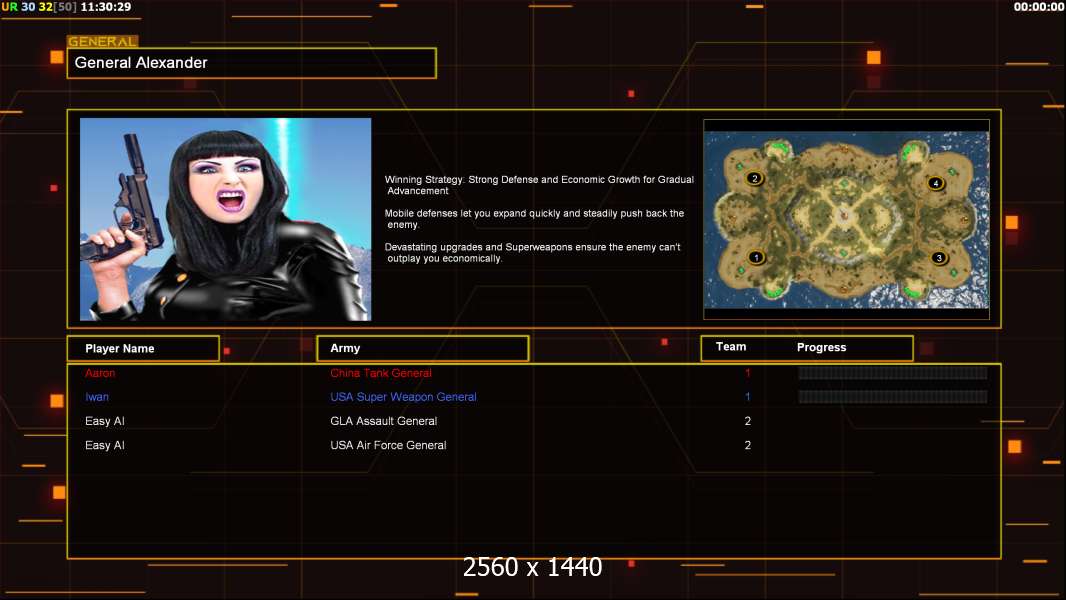Click the island map preview

[x=846, y=219]
